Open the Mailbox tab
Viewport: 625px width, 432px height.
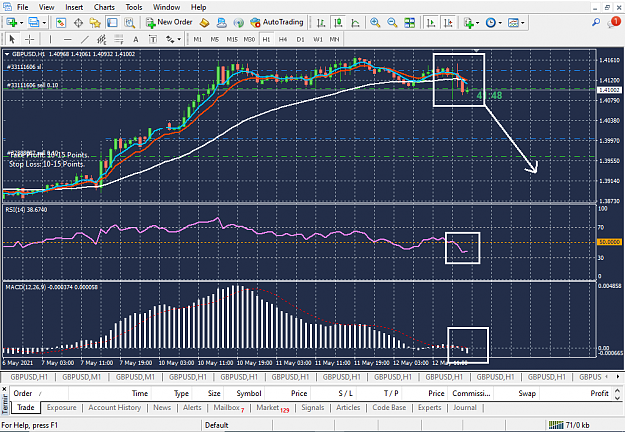(x=229, y=407)
